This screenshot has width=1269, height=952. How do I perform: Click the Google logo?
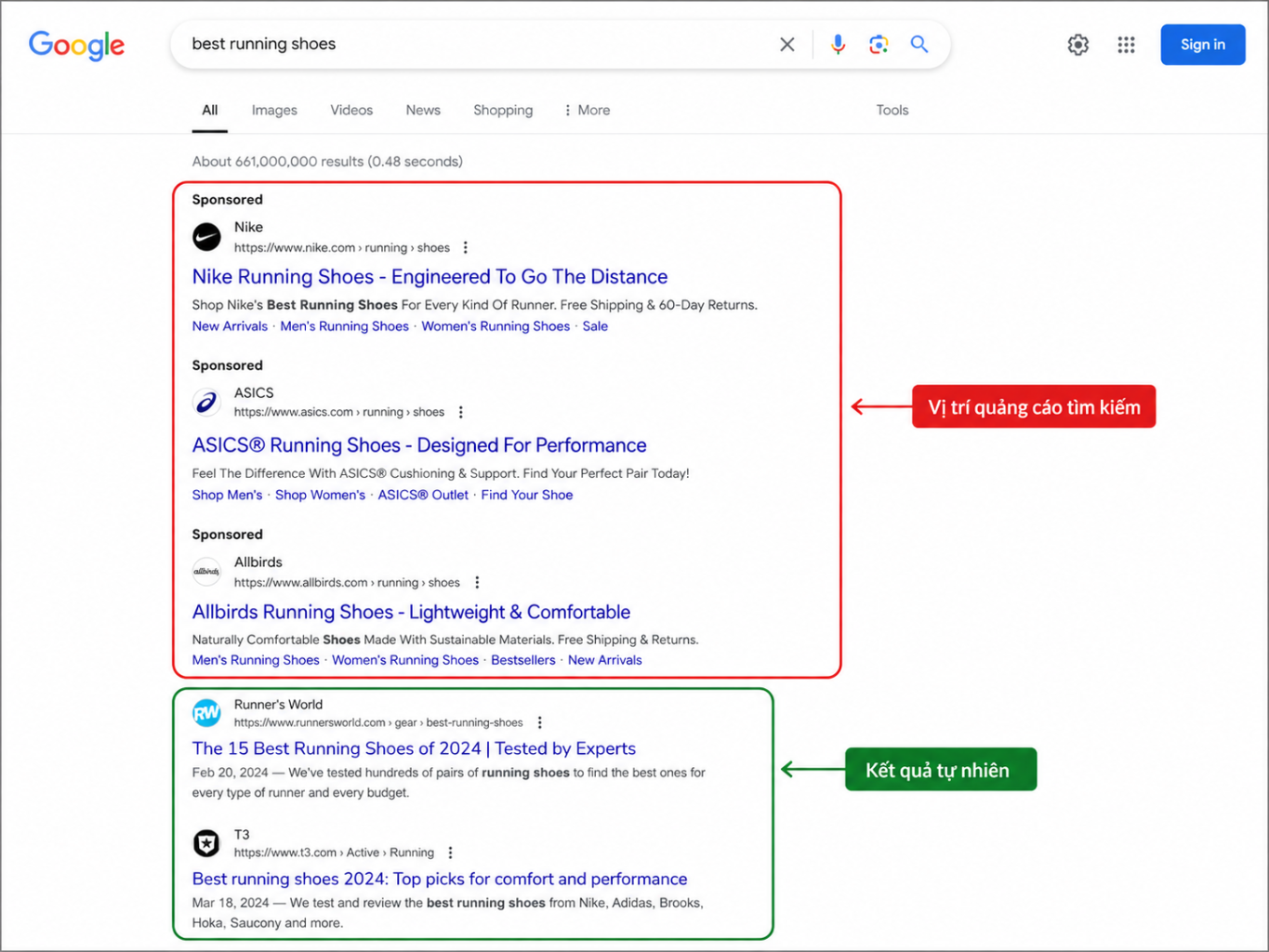pos(76,45)
